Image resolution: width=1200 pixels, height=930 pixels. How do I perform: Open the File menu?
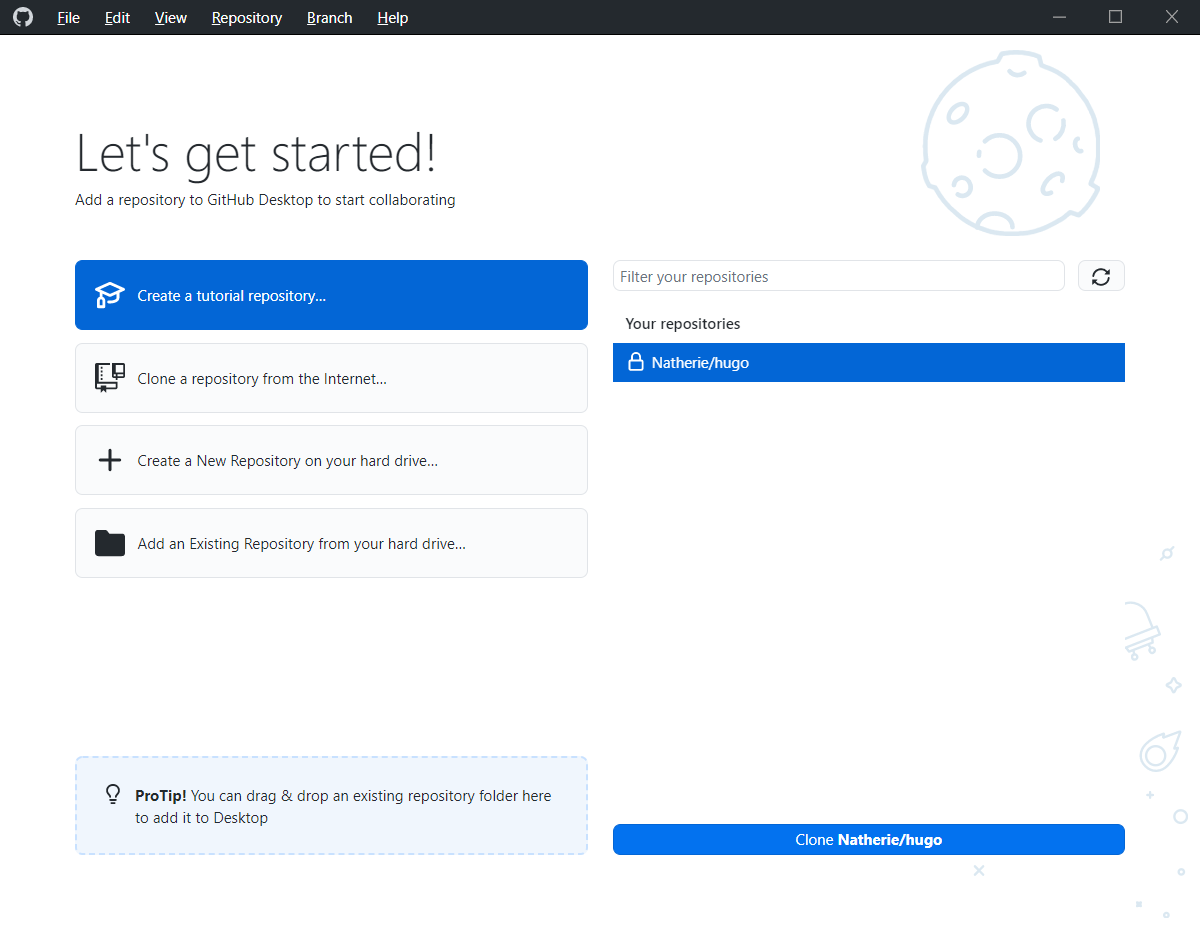pos(68,18)
